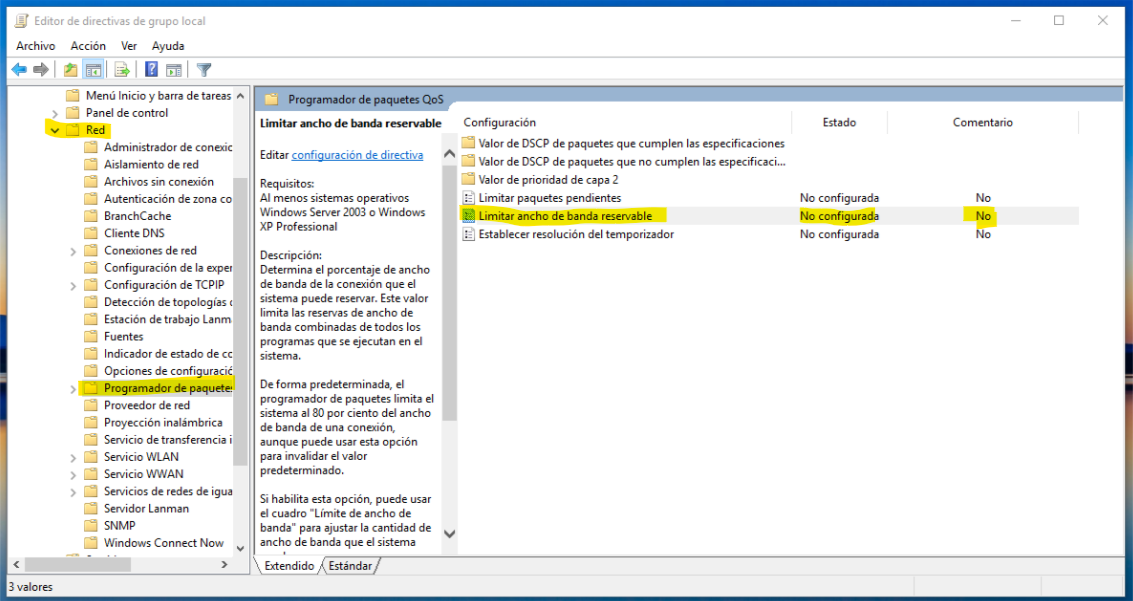Toggle the show/hide console tree icon
Image resolution: width=1133 pixels, height=601 pixels.
tap(93, 69)
